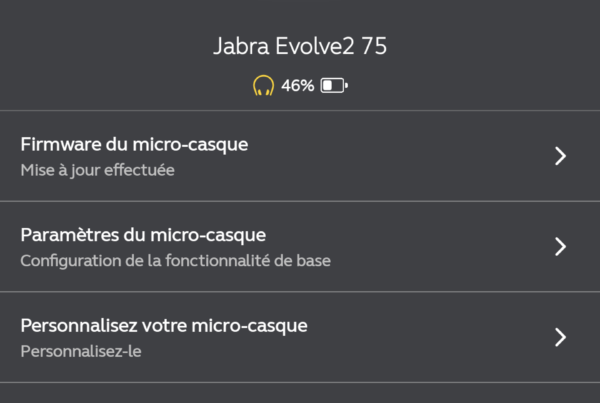Open Paramètres du micro-casque
600x403 pixels.
(x=300, y=246)
